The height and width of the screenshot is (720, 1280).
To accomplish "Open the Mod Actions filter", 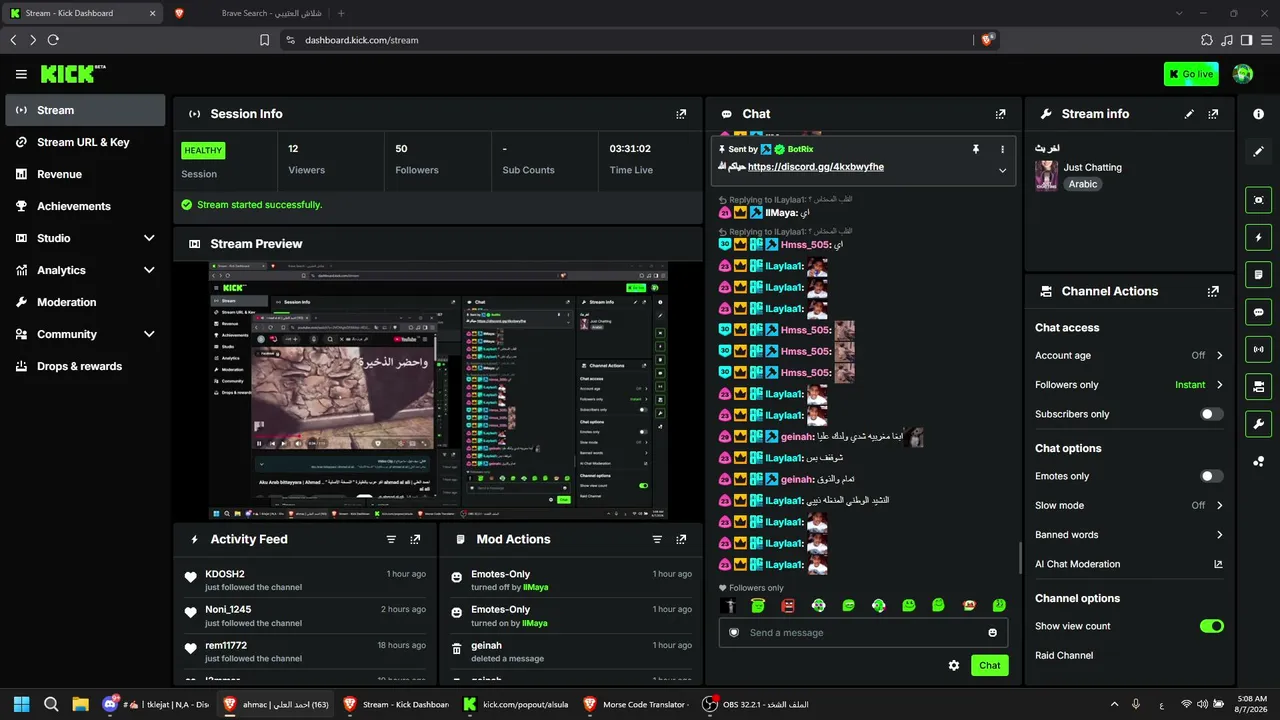I will pos(657,539).
